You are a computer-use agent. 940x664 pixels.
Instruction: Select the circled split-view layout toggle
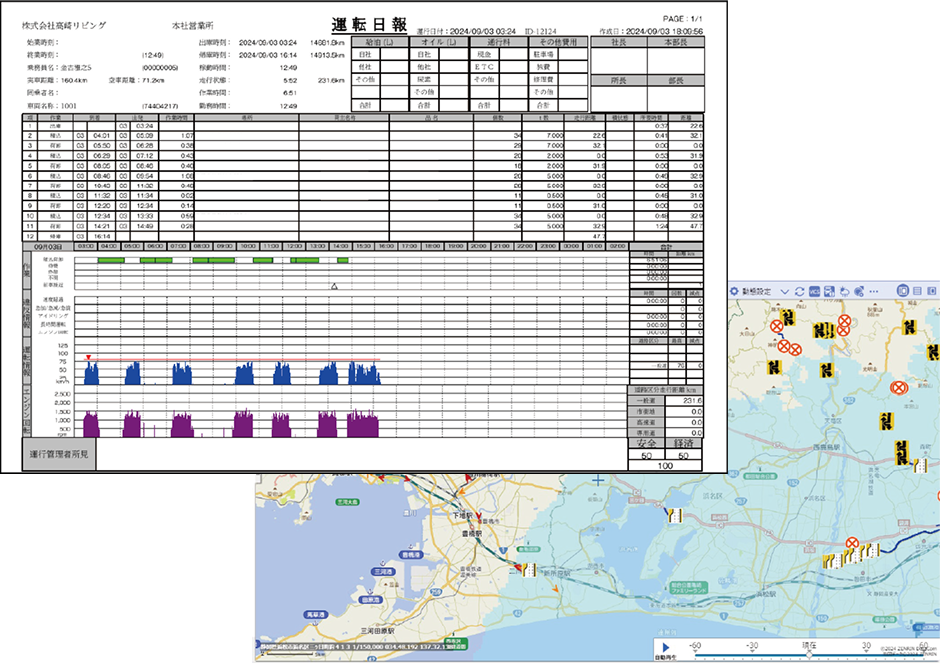901,290
